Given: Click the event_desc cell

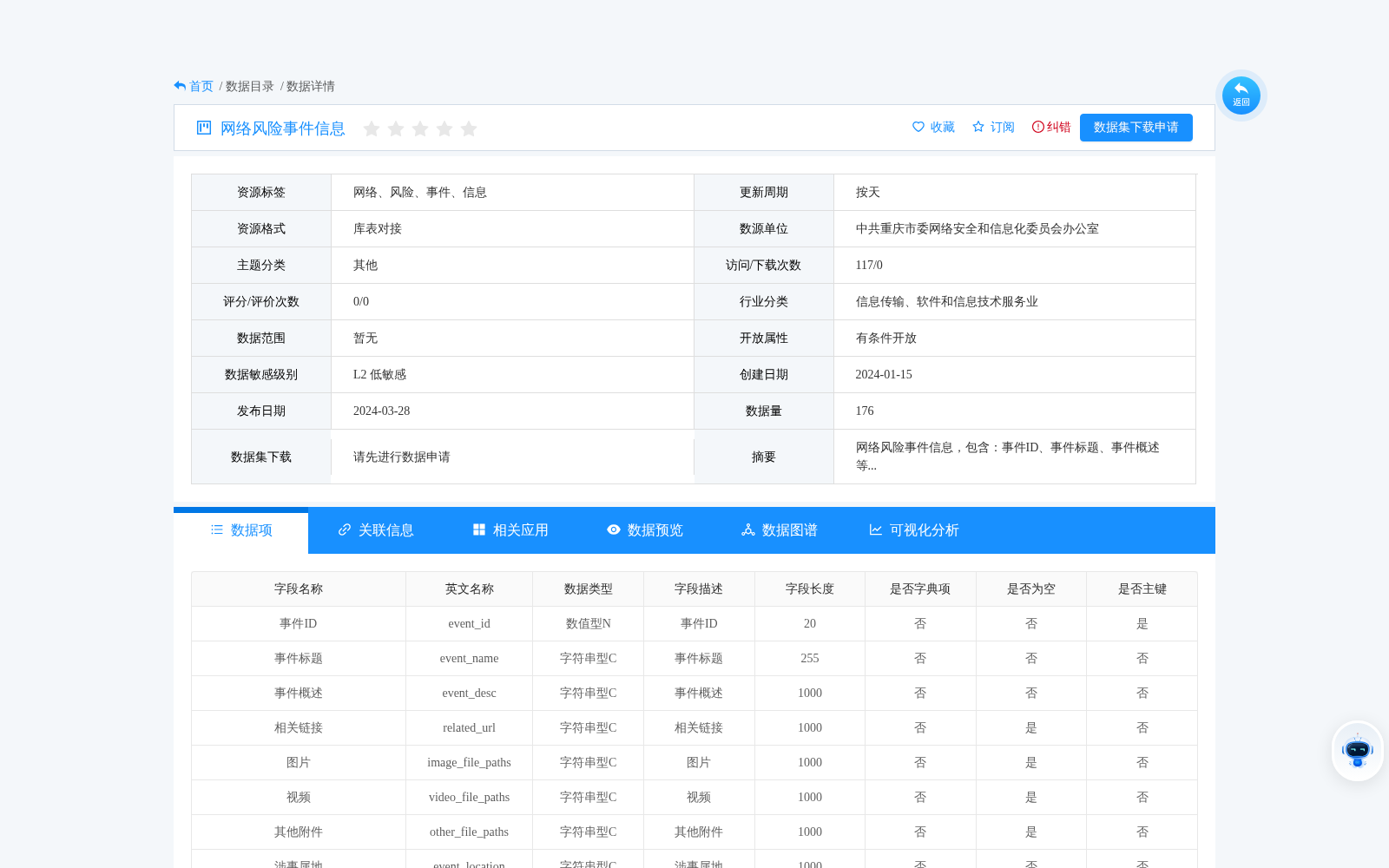Looking at the screenshot, I should click(x=469, y=693).
